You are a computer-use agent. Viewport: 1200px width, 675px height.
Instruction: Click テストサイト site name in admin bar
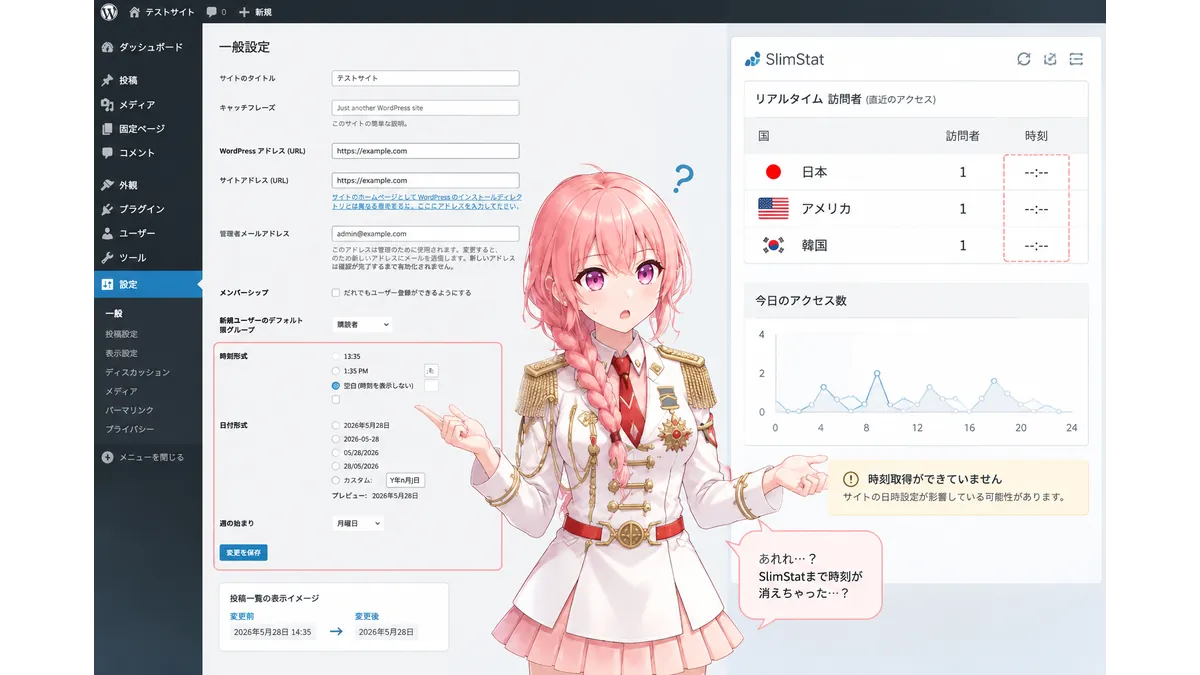[x=170, y=12]
